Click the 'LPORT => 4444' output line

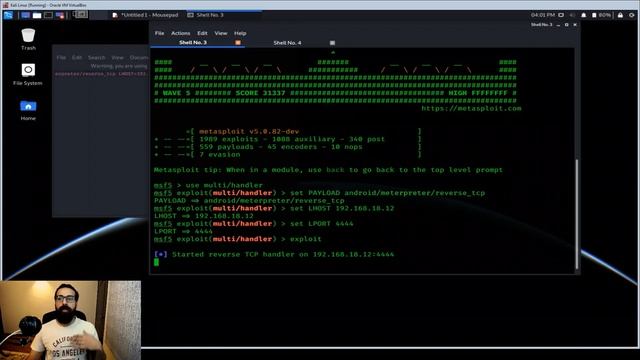click(x=183, y=231)
